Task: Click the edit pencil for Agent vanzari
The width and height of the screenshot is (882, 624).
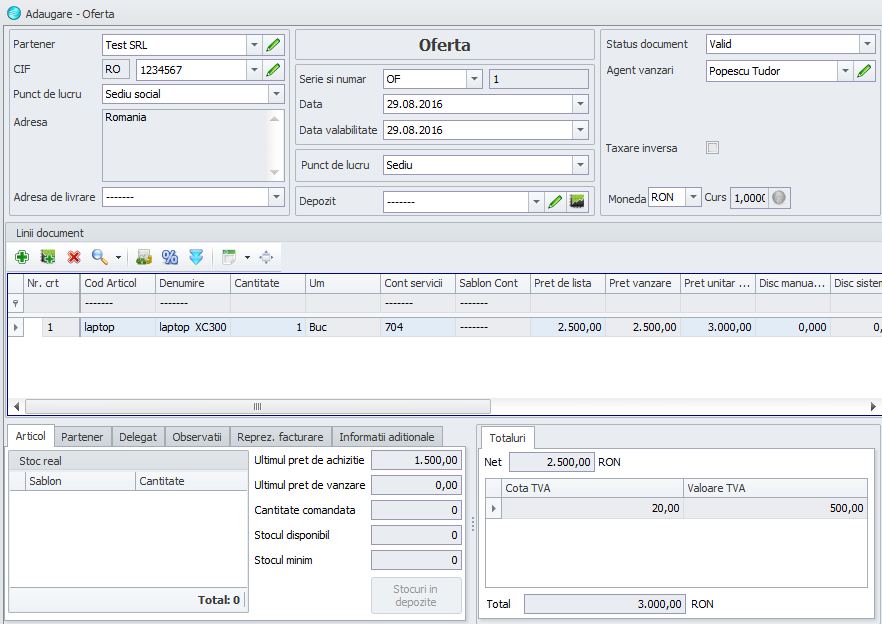Action: (x=865, y=71)
